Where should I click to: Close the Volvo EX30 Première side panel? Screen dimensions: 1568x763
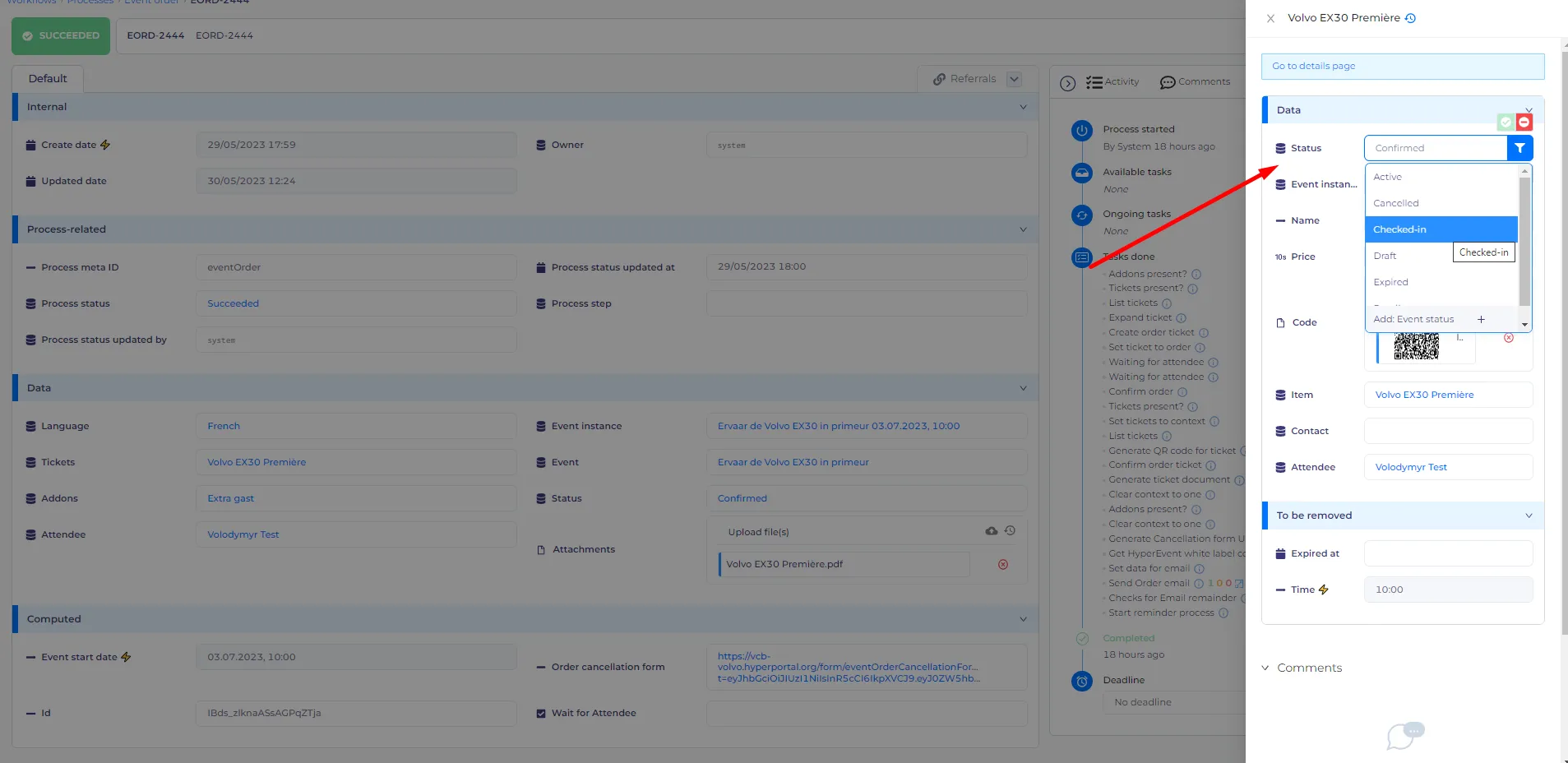[1270, 18]
